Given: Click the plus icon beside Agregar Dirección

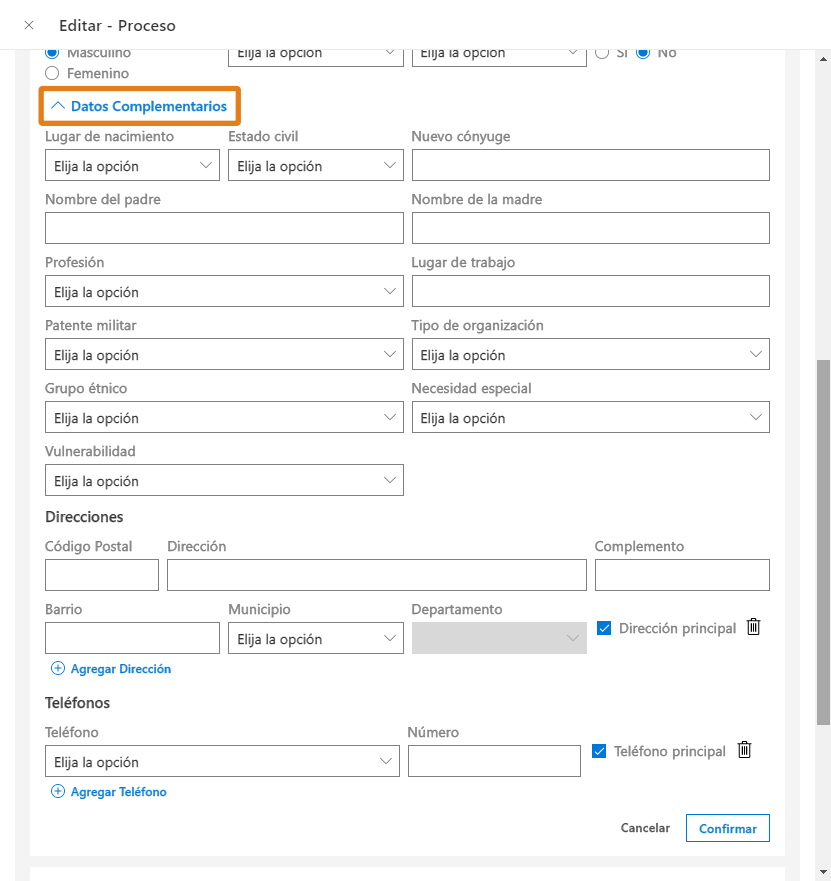Looking at the screenshot, I should (57, 668).
